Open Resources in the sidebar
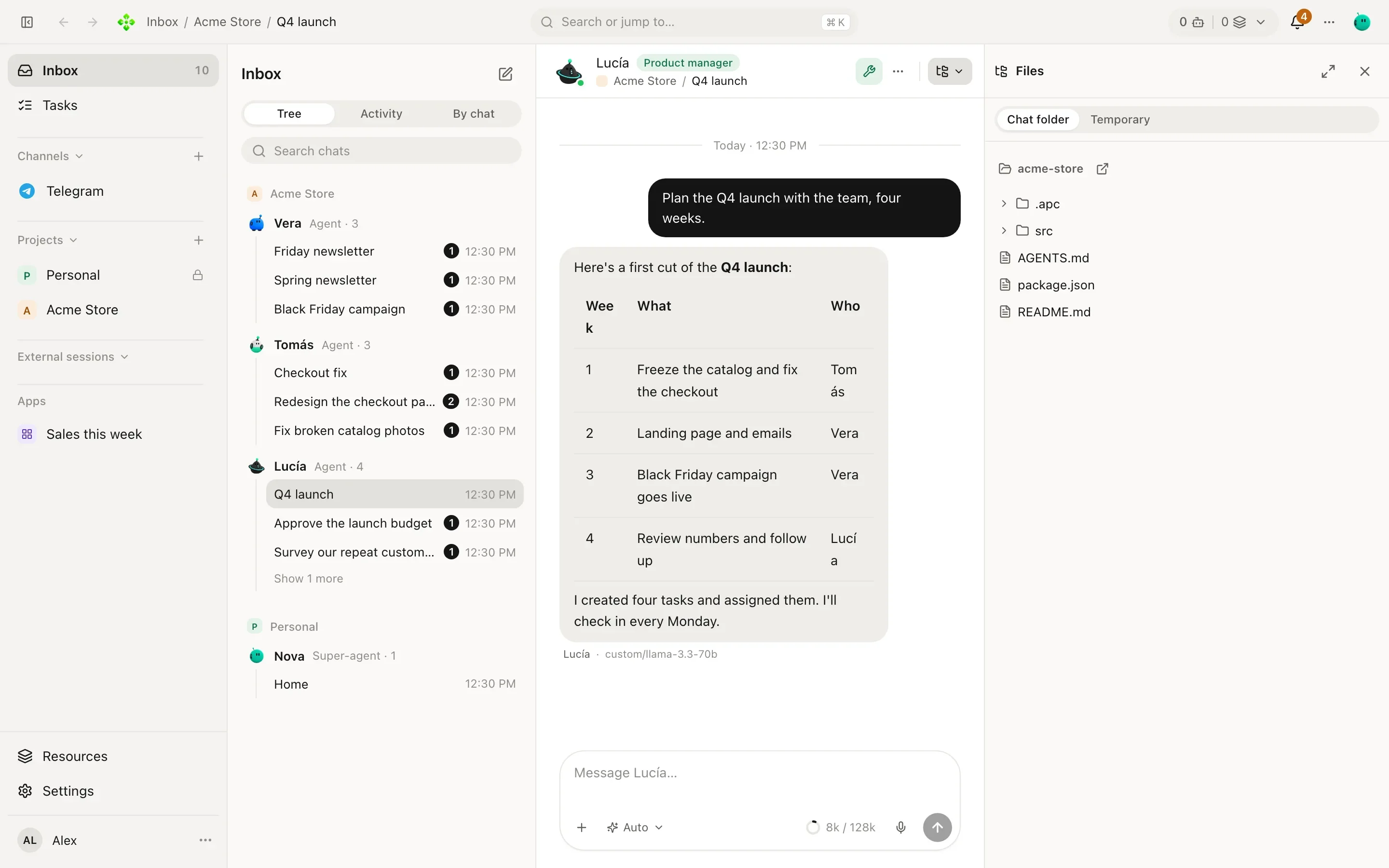The image size is (1389, 868). [113, 756]
